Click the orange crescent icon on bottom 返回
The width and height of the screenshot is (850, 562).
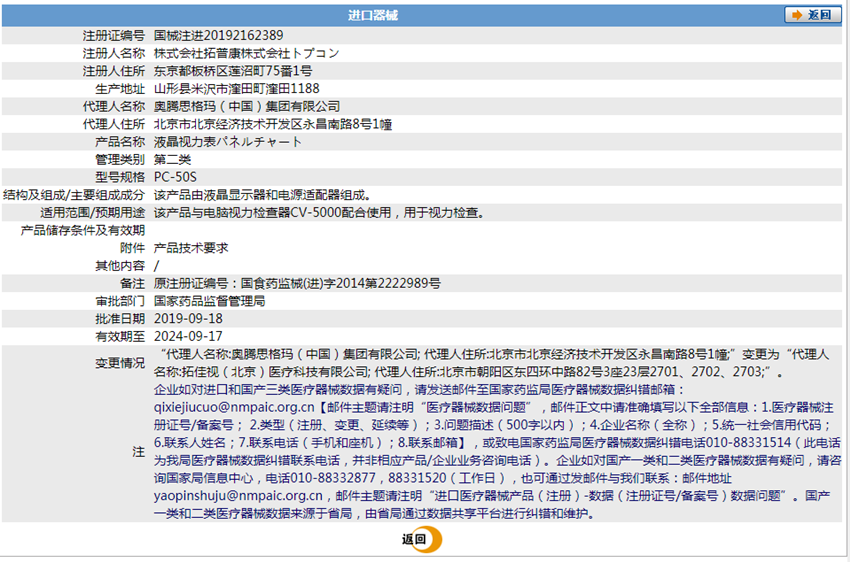point(432,539)
